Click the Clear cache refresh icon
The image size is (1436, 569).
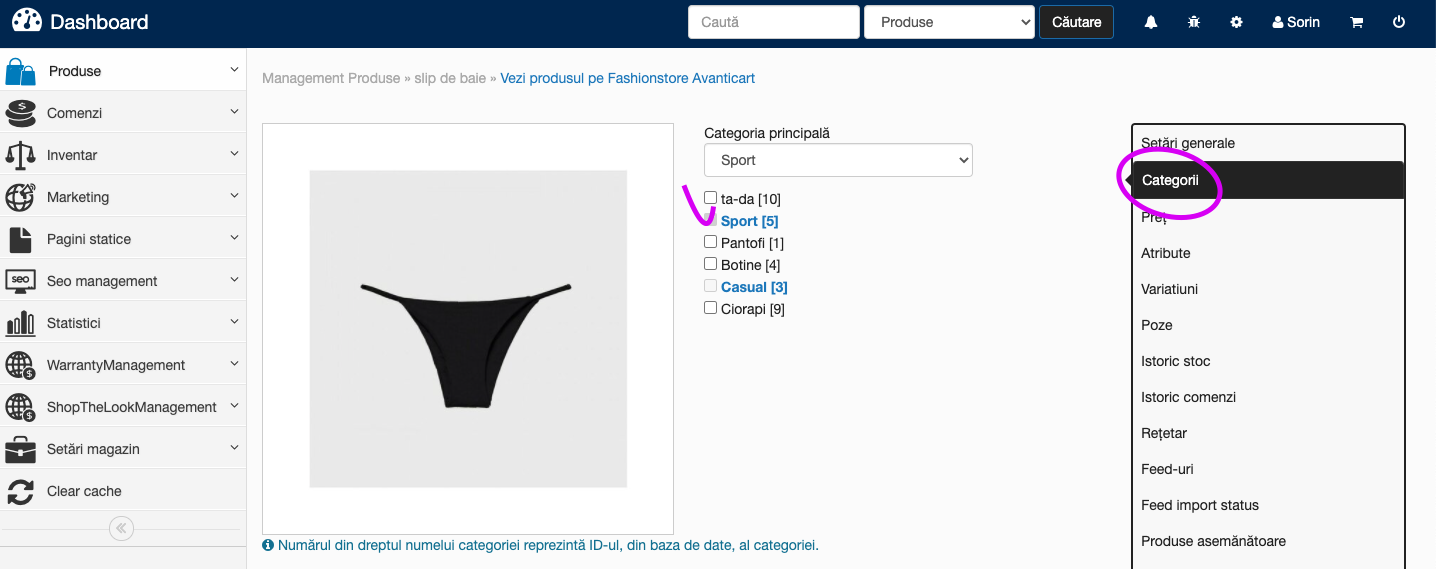(x=20, y=491)
